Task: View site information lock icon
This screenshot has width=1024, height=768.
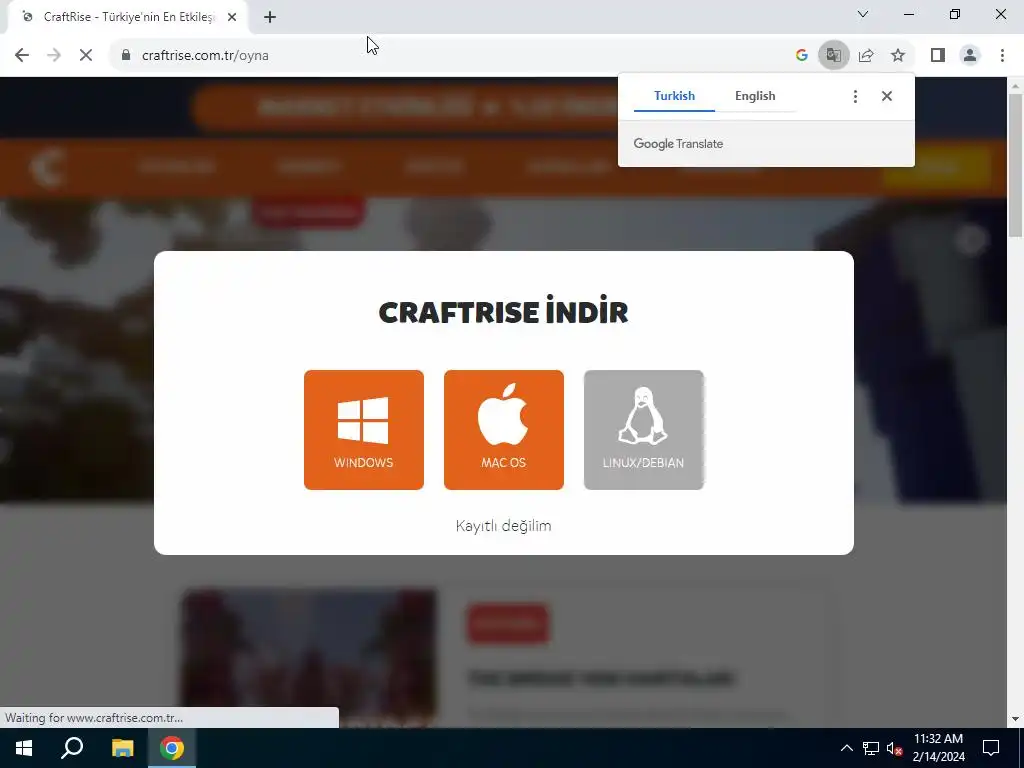Action: (x=126, y=56)
